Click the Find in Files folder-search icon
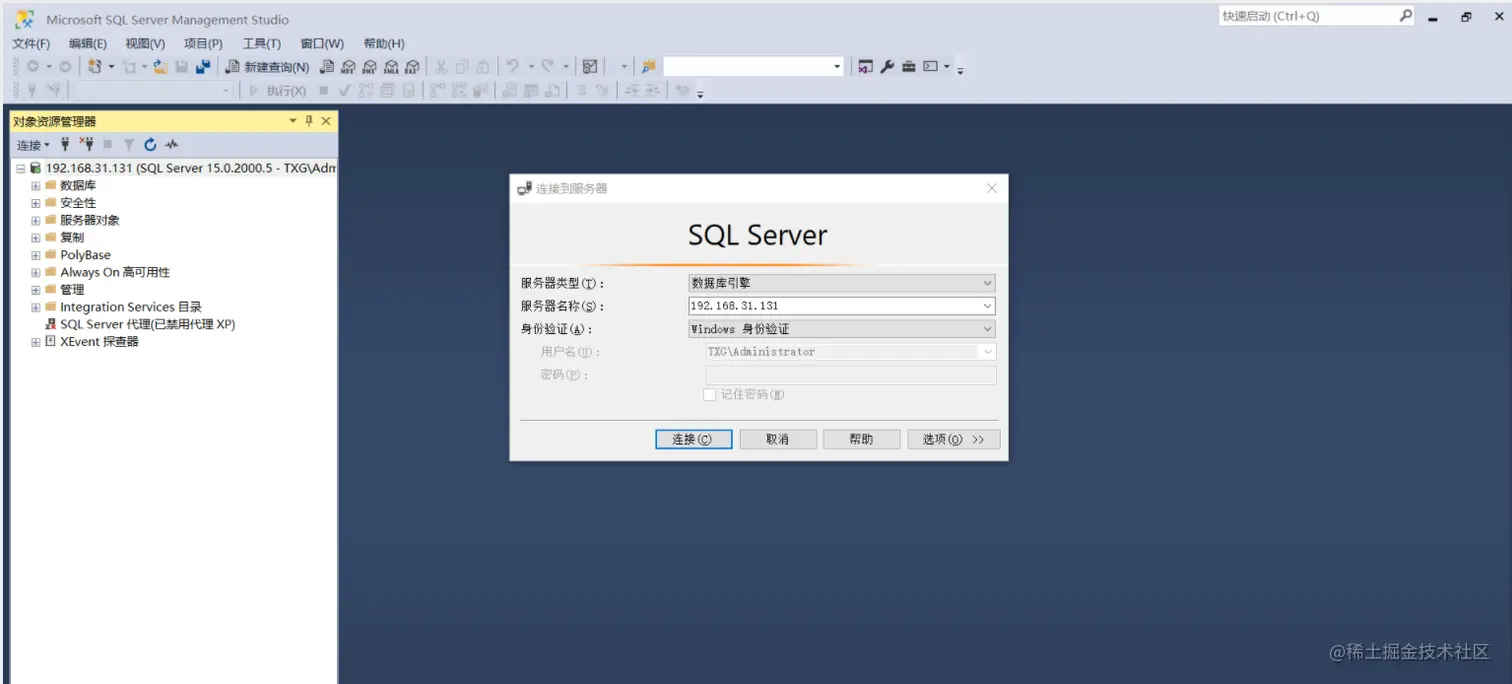This screenshot has height=684, width=1512. pyautogui.click(x=649, y=67)
